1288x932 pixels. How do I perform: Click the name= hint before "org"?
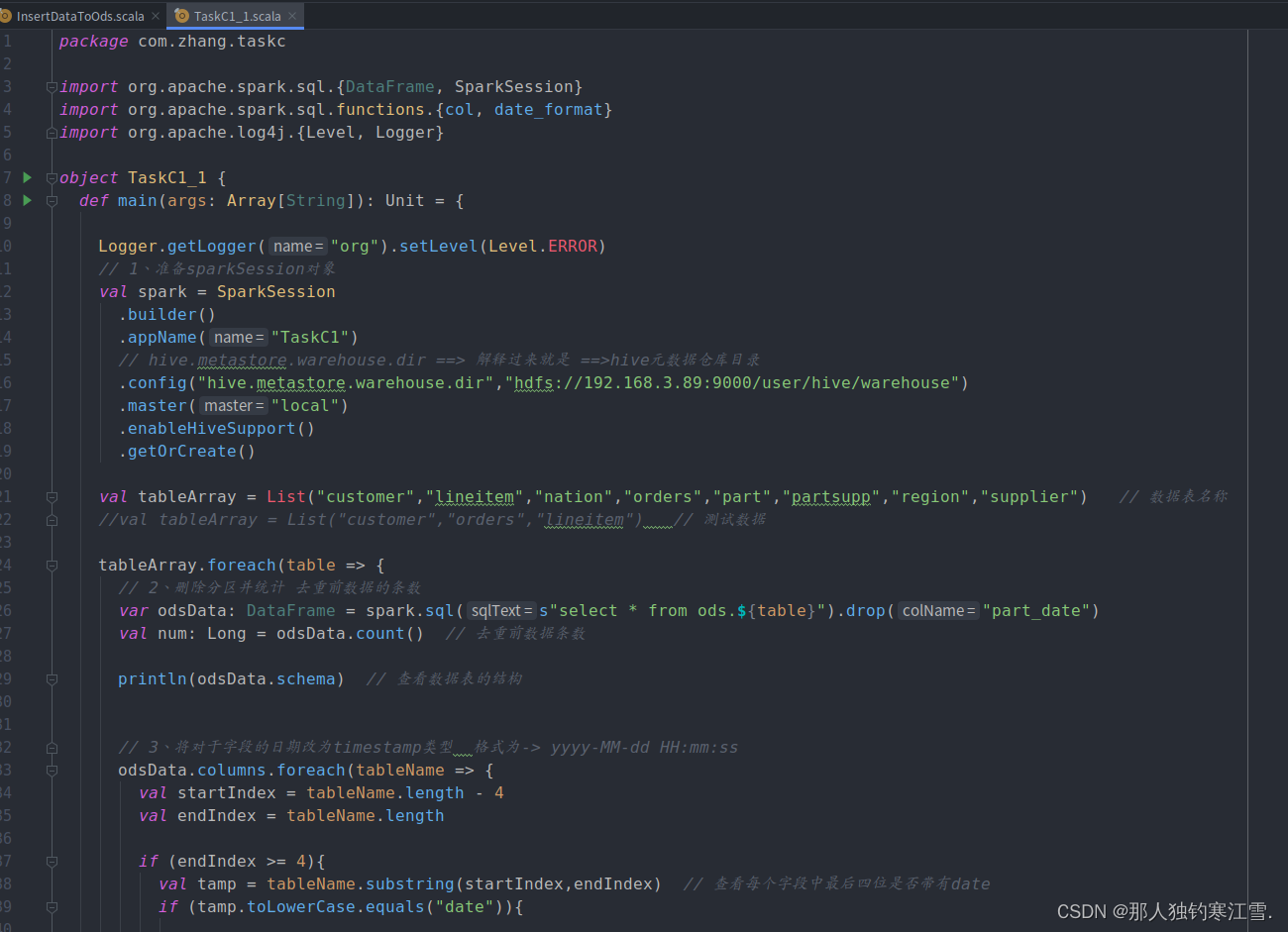pos(298,247)
